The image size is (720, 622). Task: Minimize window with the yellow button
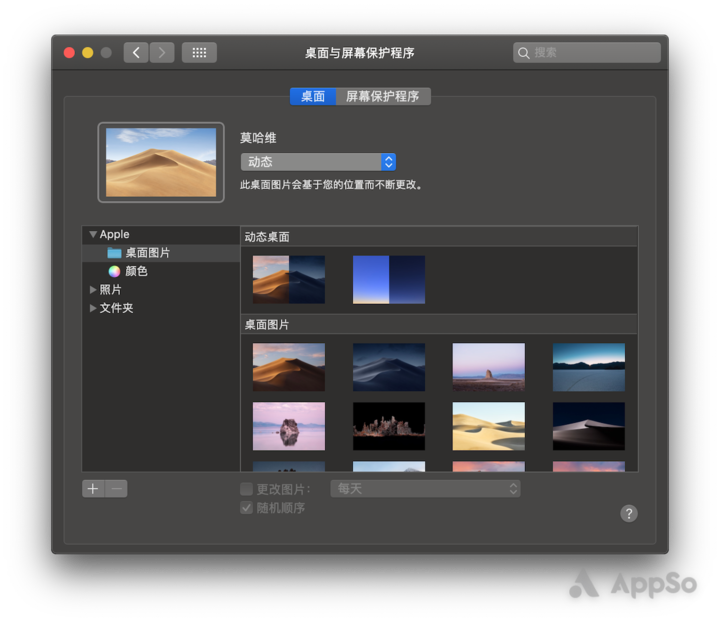(x=88, y=53)
